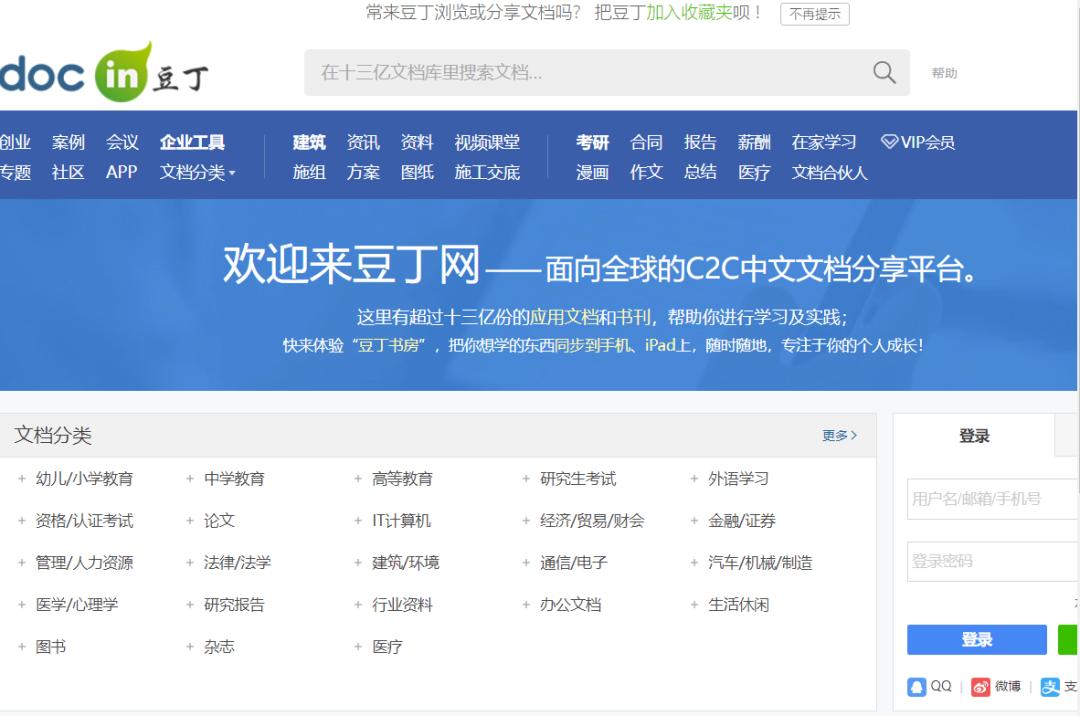The image size is (1080, 716).
Task: Open the 研究报告 category
Action: (234, 604)
